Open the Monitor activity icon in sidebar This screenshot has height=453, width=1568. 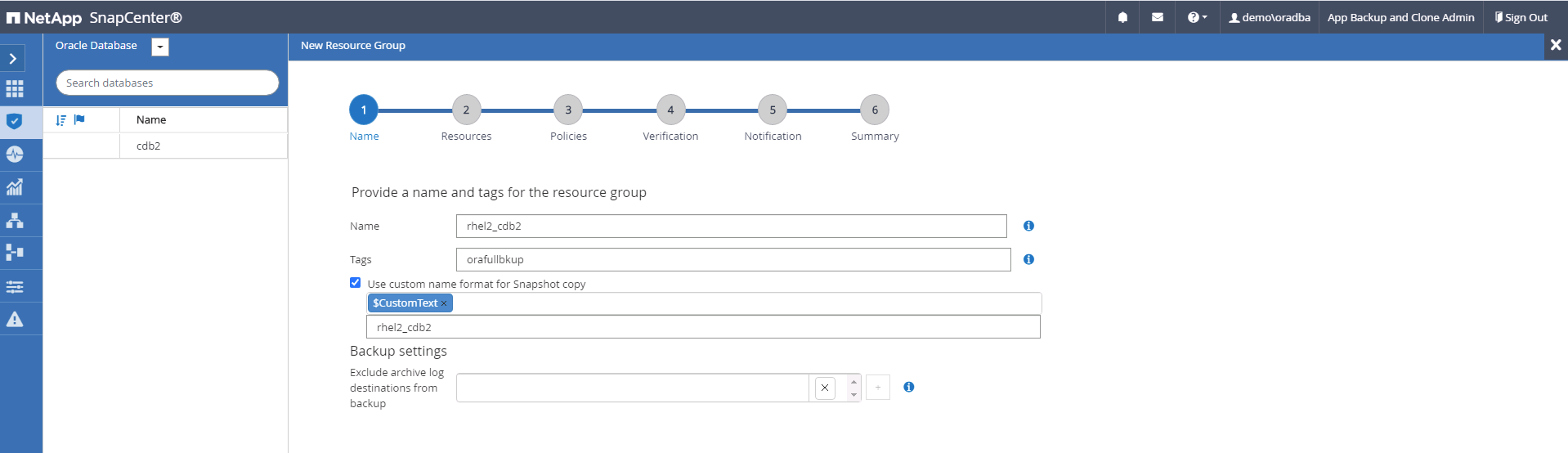15,155
